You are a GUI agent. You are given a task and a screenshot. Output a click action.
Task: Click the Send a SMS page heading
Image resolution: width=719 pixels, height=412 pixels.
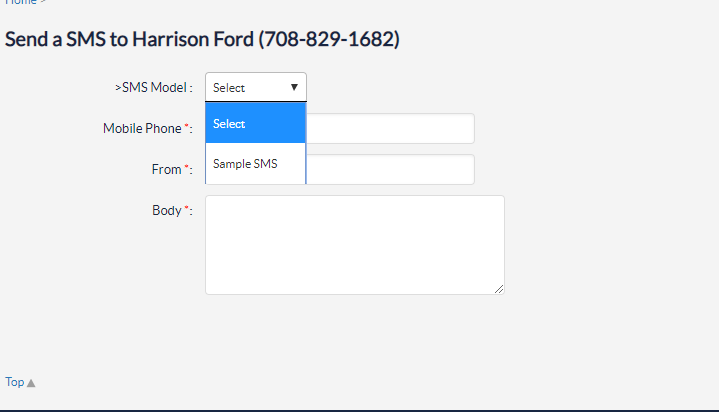point(202,39)
